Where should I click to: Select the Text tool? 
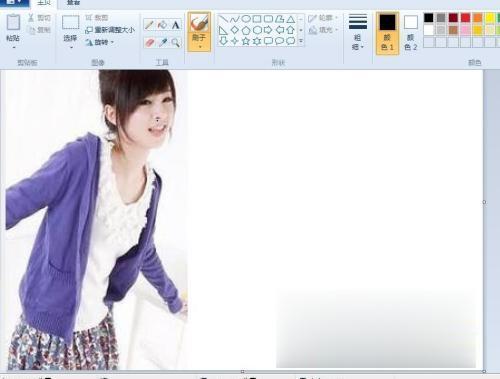[176, 25]
